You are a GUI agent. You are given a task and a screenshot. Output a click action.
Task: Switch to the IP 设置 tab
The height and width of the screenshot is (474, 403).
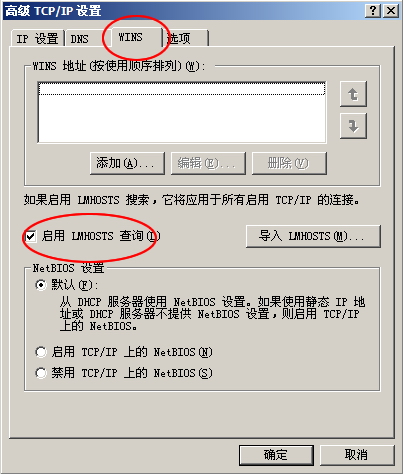coord(37,39)
